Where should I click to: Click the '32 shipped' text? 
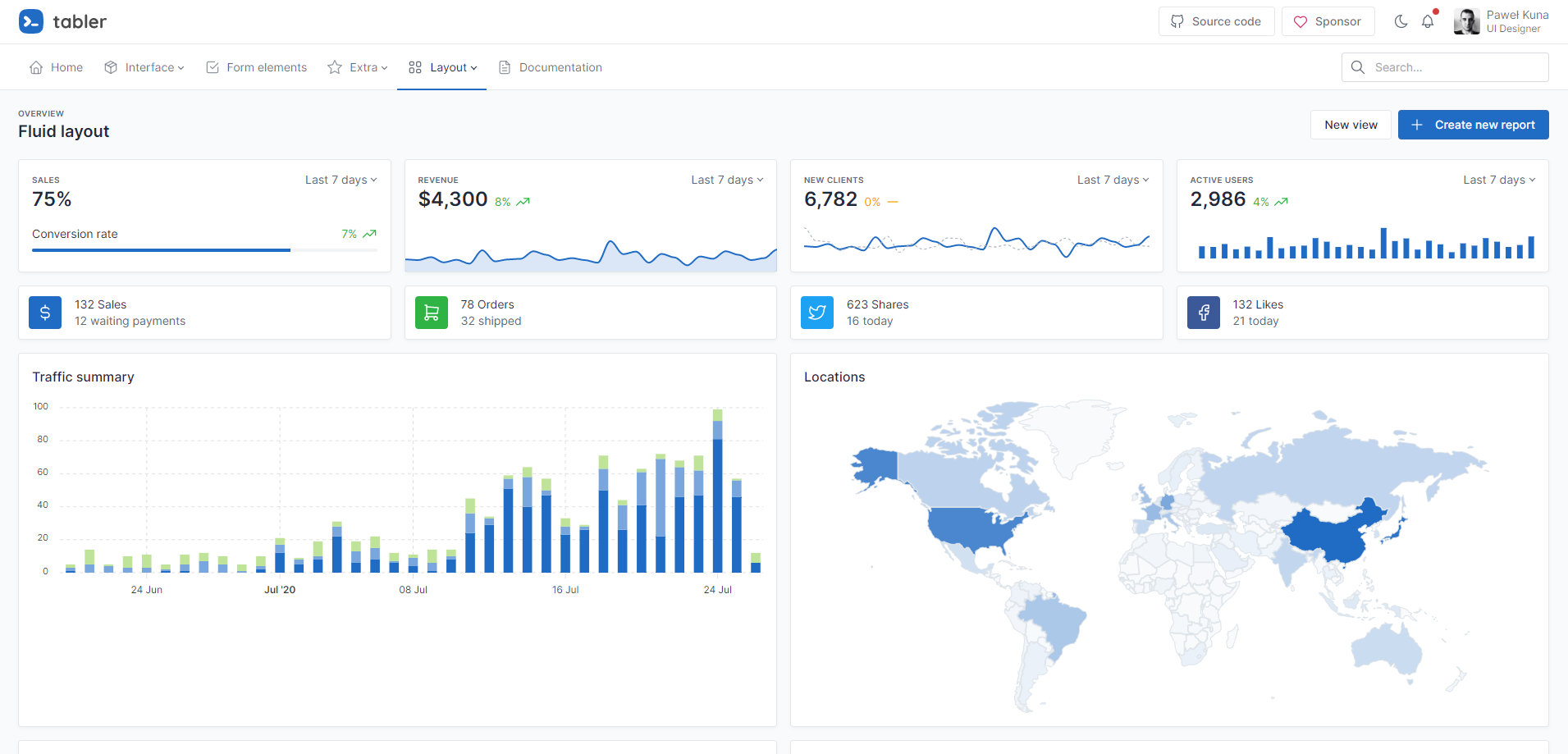(491, 321)
